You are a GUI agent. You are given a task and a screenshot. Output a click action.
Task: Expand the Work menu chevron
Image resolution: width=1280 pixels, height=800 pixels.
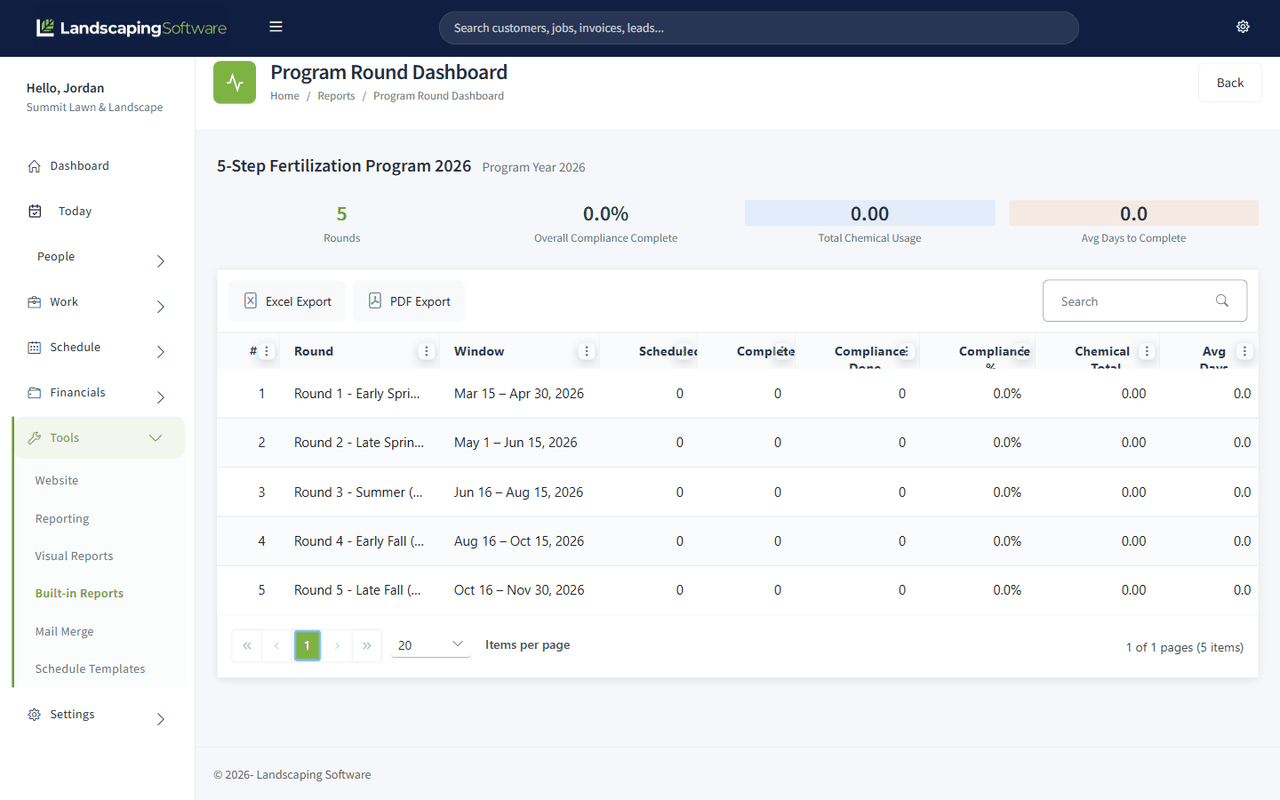coord(161,307)
